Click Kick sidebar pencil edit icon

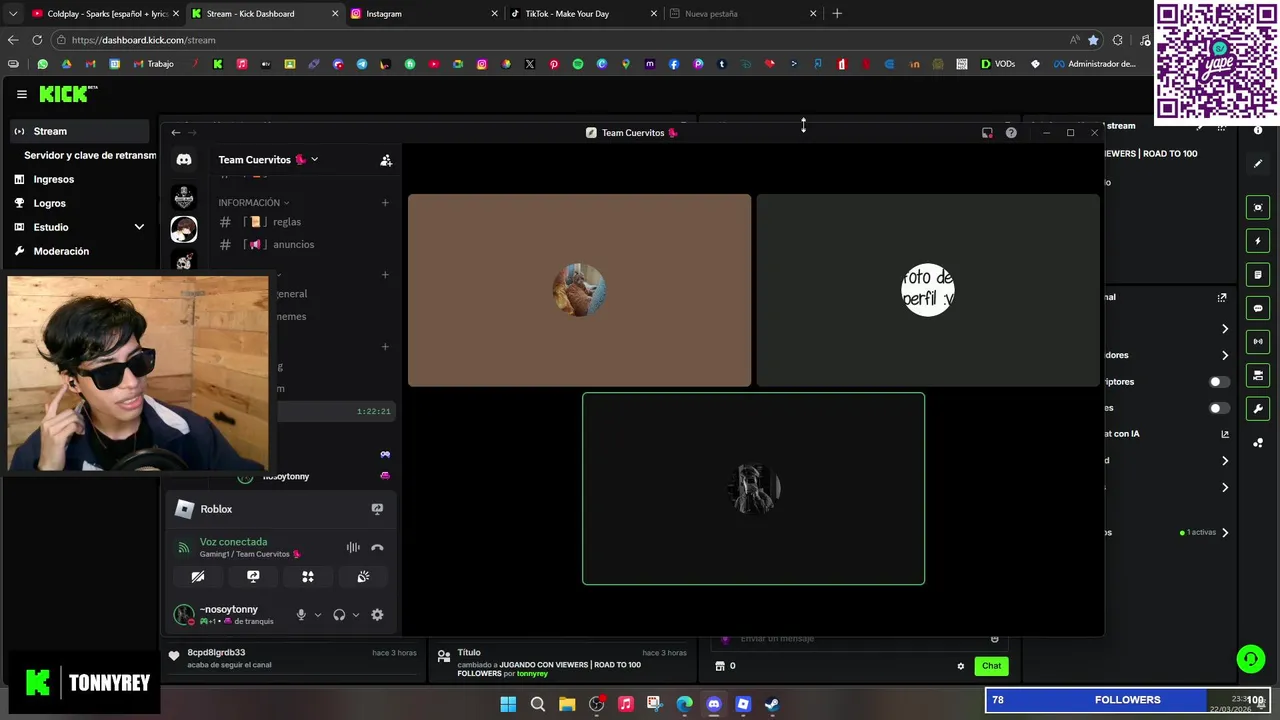click(x=1258, y=164)
